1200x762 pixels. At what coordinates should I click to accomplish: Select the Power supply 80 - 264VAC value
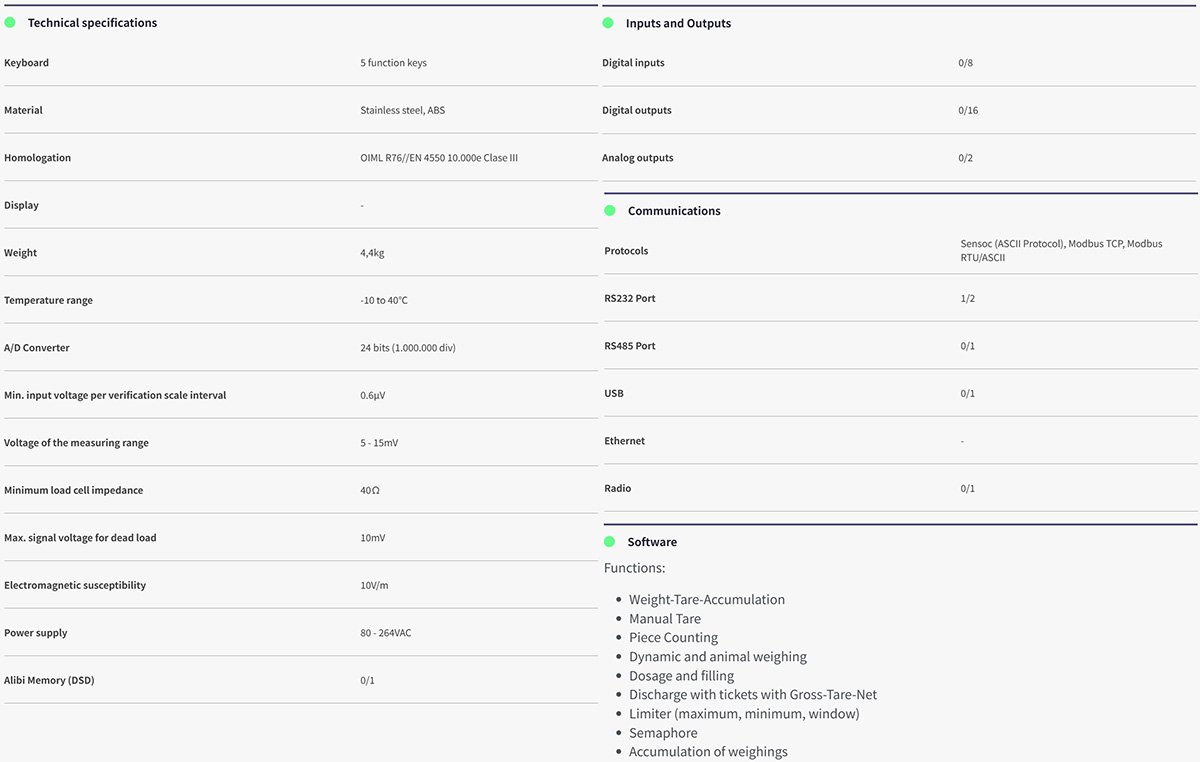tap(386, 633)
